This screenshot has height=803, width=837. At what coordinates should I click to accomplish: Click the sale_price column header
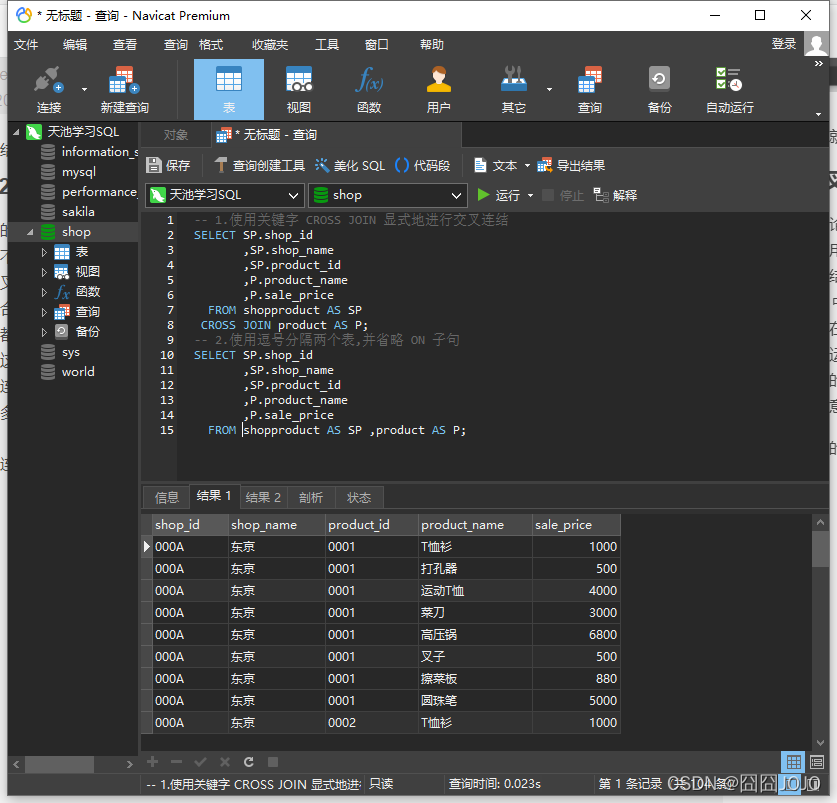click(x=576, y=525)
